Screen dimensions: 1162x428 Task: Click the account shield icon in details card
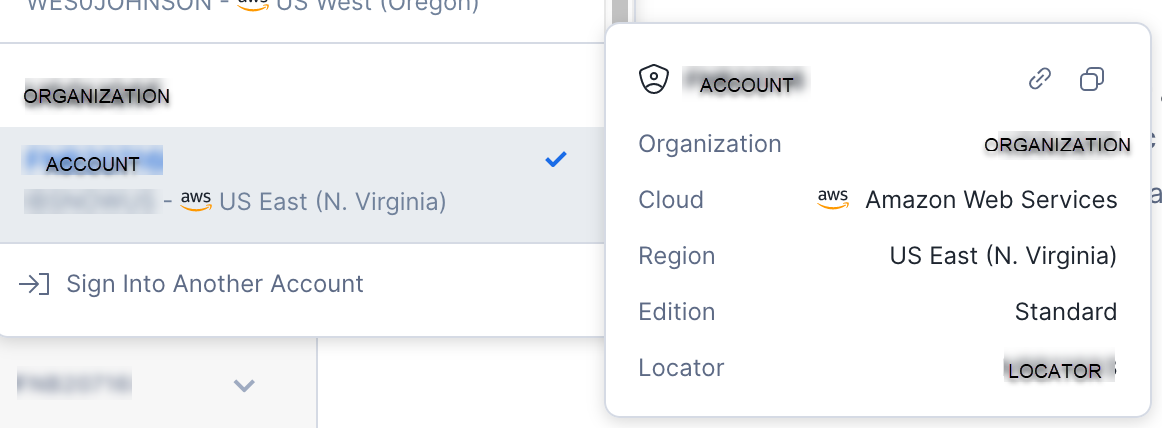[654, 79]
